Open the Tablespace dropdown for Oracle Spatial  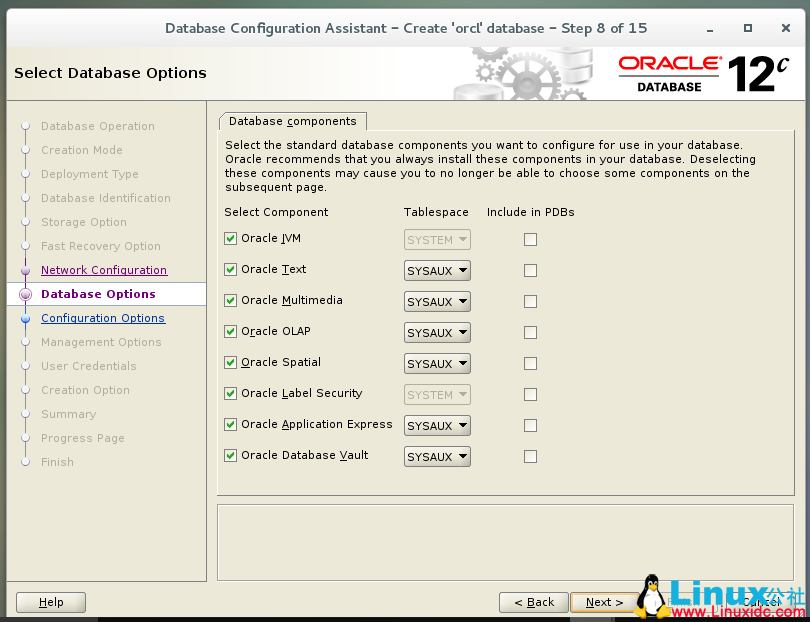(x=436, y=363)
